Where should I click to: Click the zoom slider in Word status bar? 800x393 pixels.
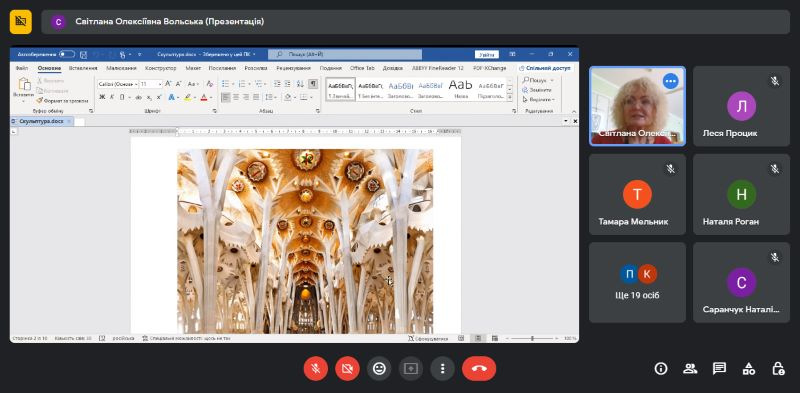tap(532, 338)
